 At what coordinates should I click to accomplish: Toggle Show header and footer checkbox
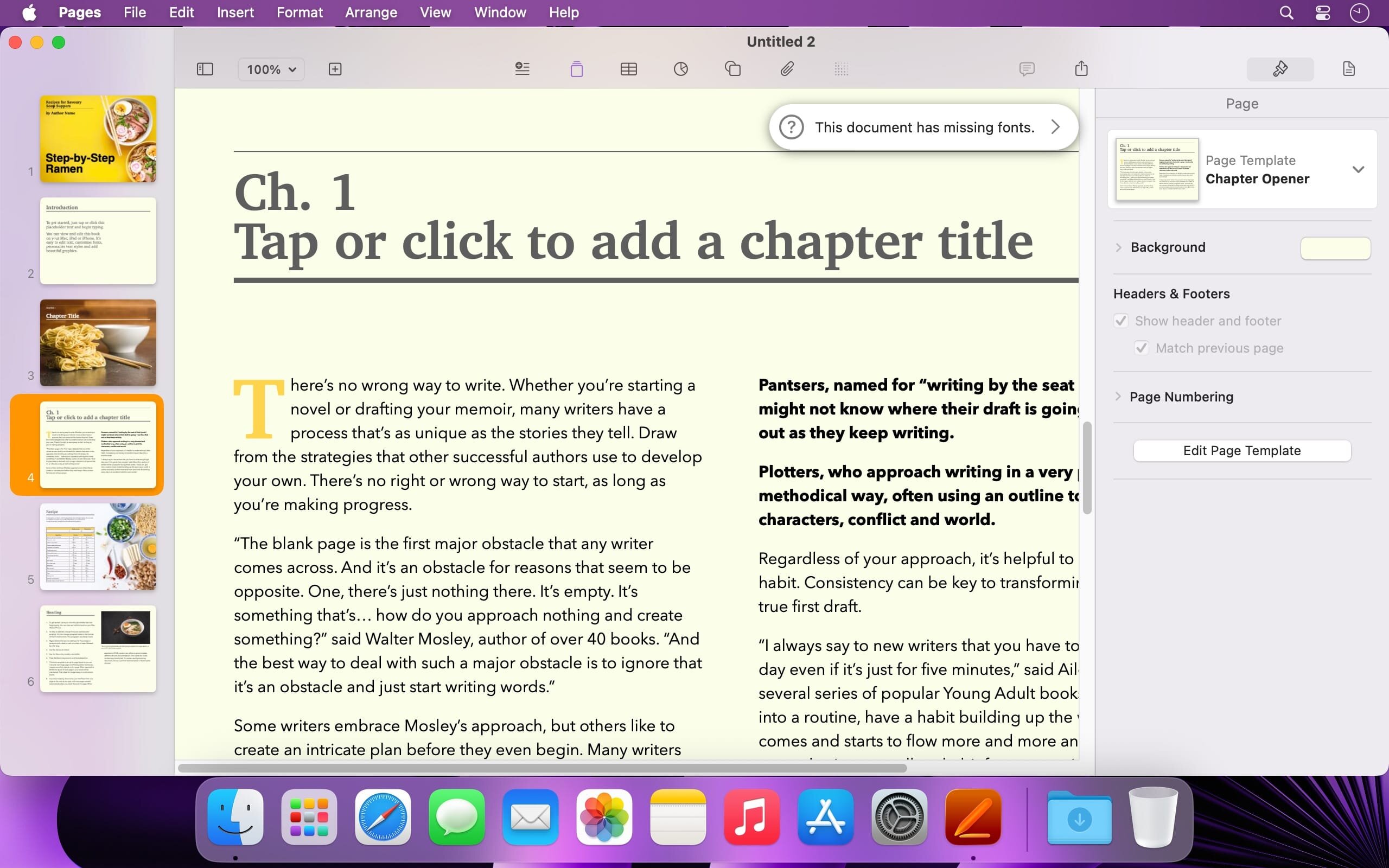[x=1121, y=321]
